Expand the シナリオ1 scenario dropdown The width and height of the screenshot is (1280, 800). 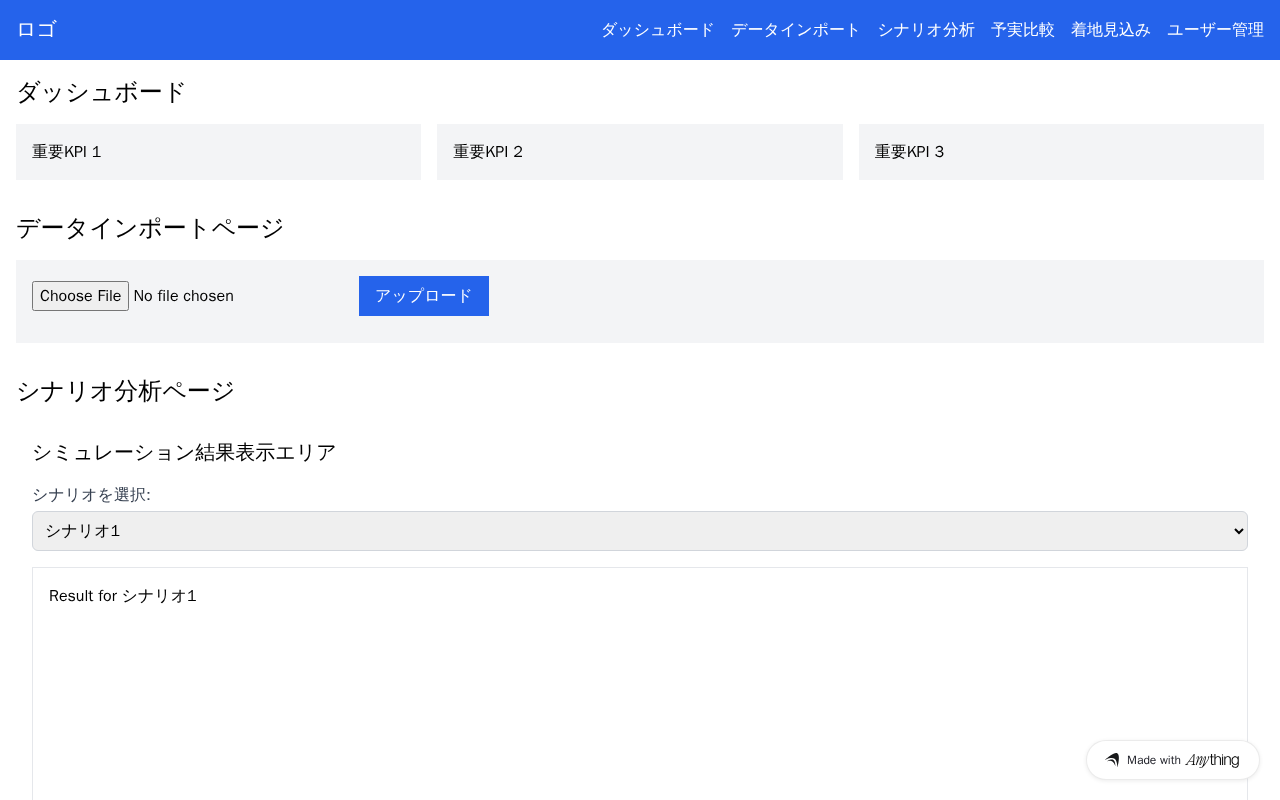coord(640,531)
